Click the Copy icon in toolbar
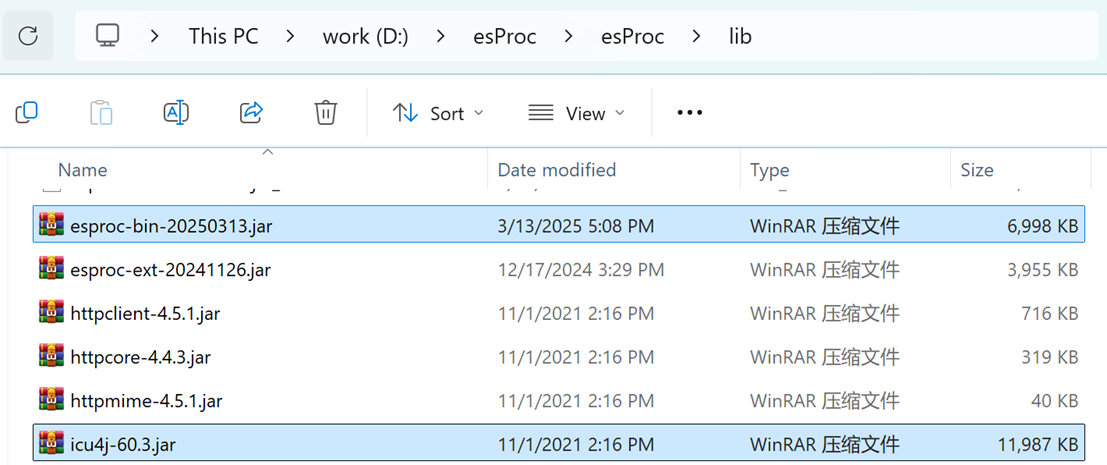Screen dimensions: 1107x465 (27, 113)
